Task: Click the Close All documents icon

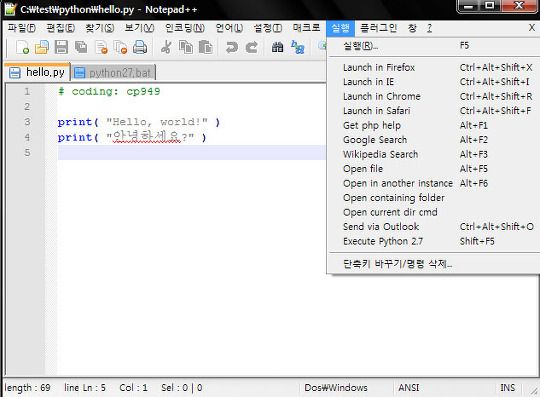Action: [x=121, y=47]
